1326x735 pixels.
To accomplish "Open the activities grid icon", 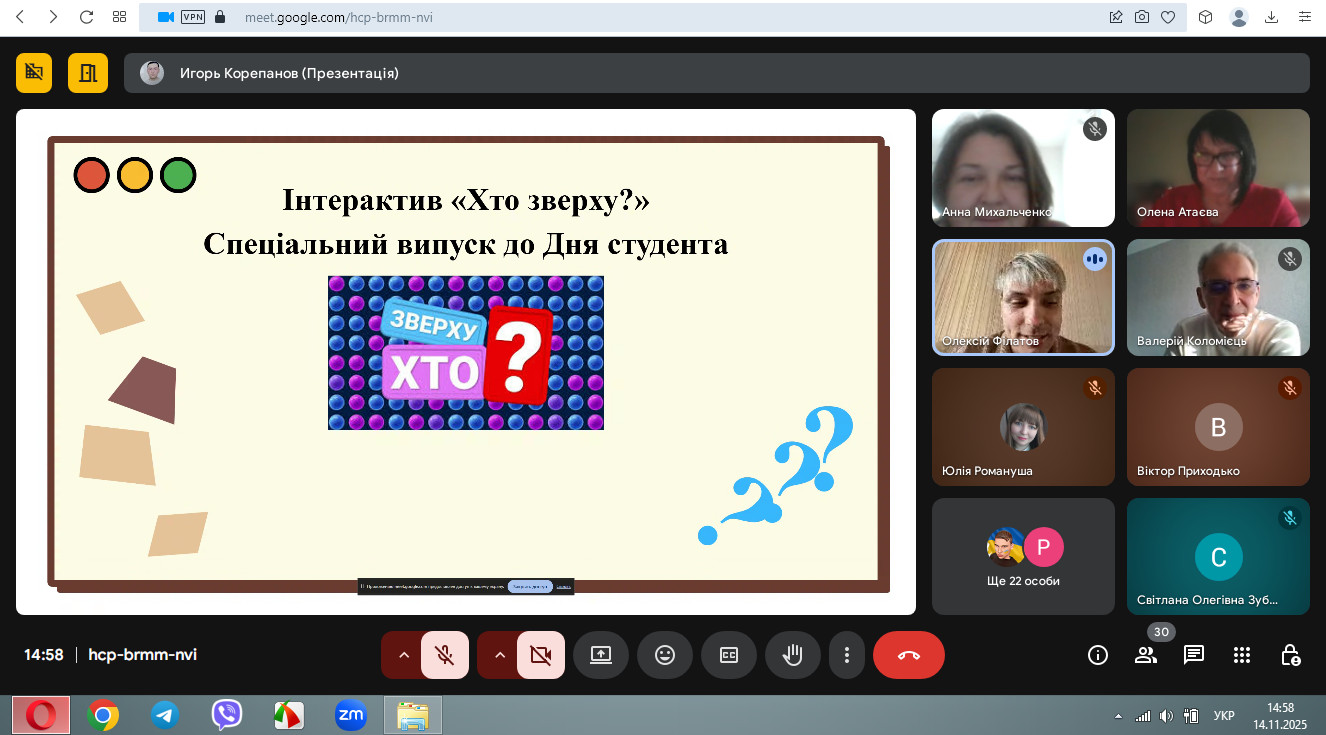I will point(1242,655).
